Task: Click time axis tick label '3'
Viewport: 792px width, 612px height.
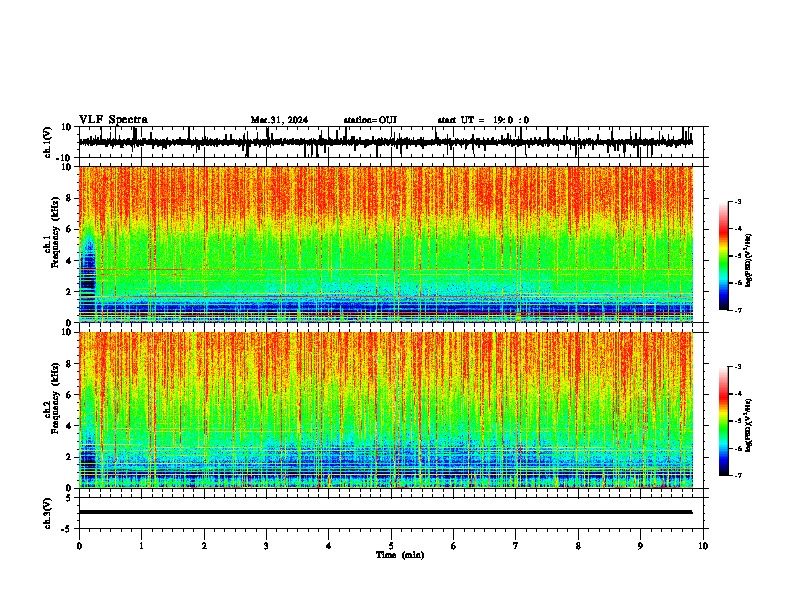Action: pyautogui.click(x=266, y=546)
